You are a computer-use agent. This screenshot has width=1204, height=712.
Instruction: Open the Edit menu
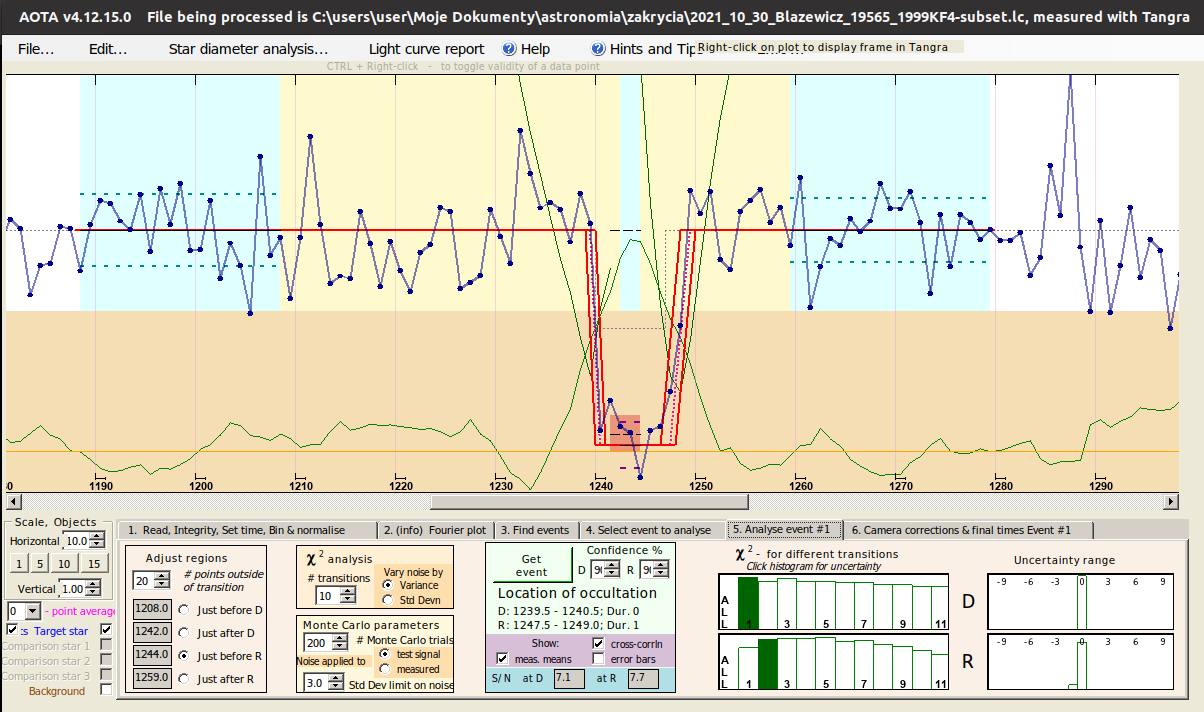point(108,49)
